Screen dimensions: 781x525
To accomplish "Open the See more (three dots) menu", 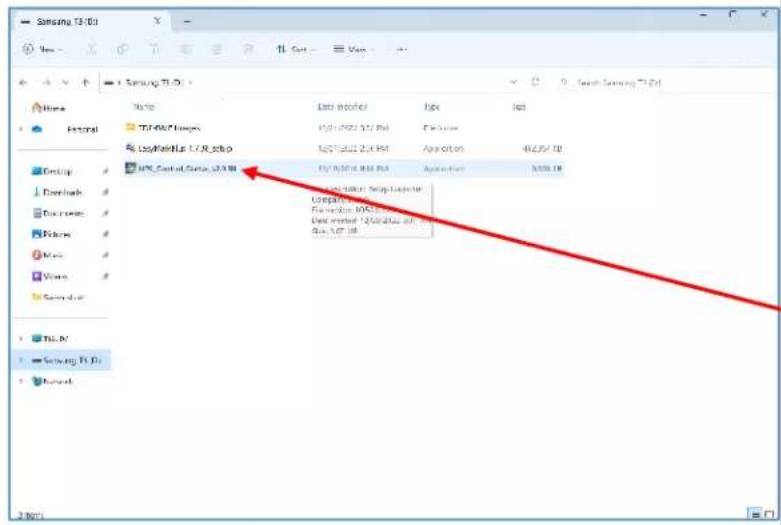I will point(401,49).
